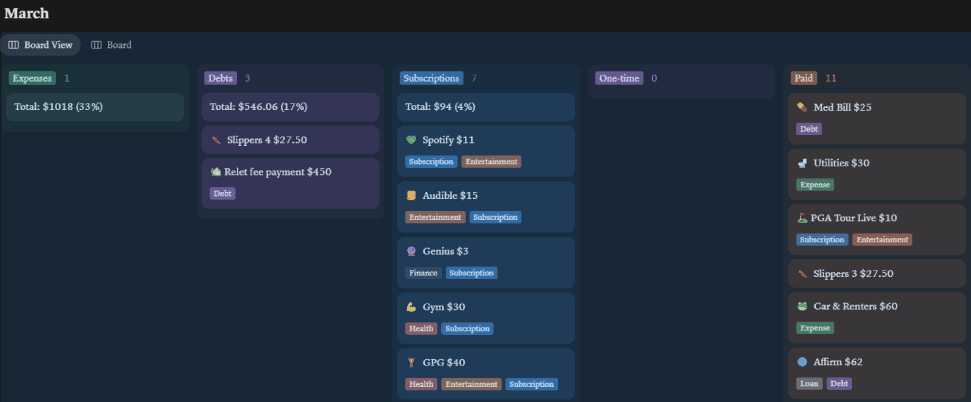Click the Expense tag on Car & Renters
This screenshot has height=402, width=971.
[815, 328]
